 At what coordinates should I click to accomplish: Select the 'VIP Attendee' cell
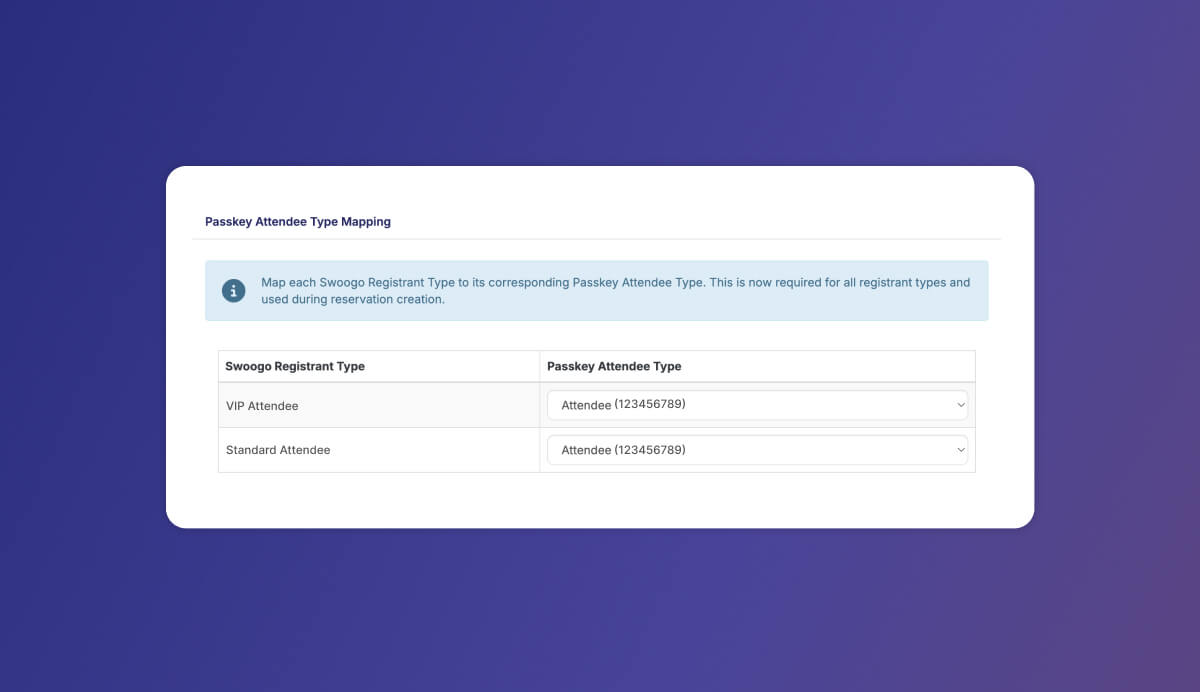coord(379,405)
